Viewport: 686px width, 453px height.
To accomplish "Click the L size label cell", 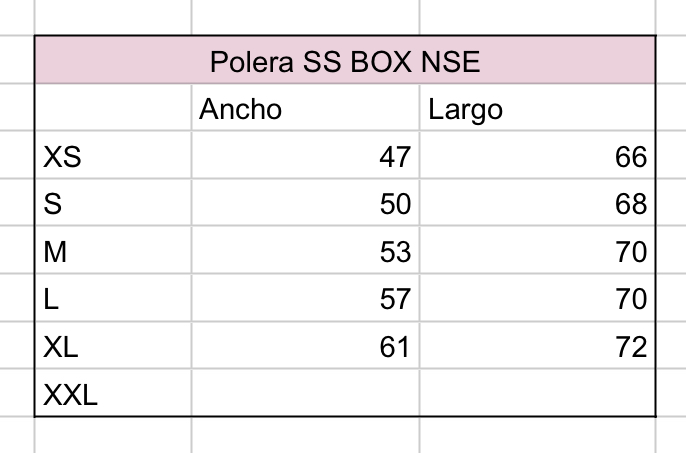I will (x=113, y=299).
